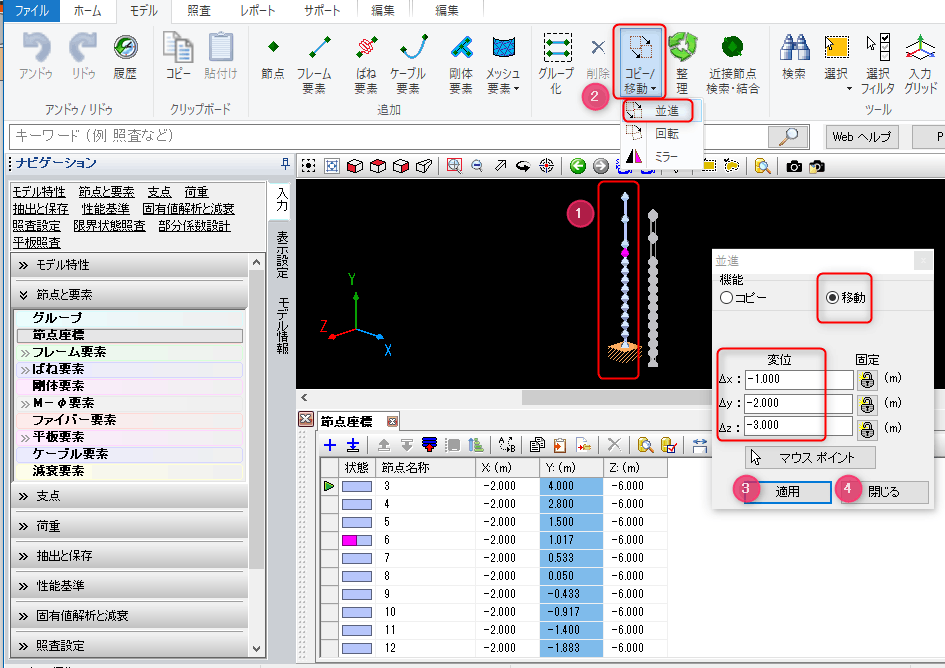Select the コピー radio button

tap(727, 298)
